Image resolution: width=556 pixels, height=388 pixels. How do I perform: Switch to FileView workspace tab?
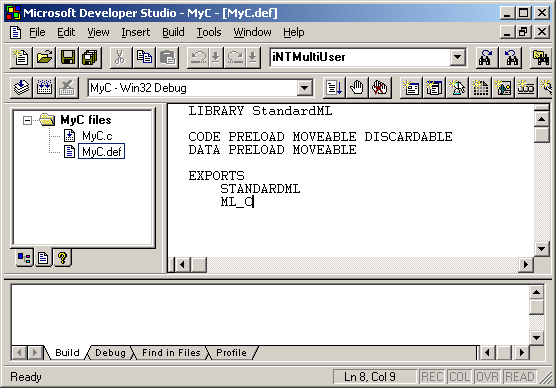(x=43, y=257)
